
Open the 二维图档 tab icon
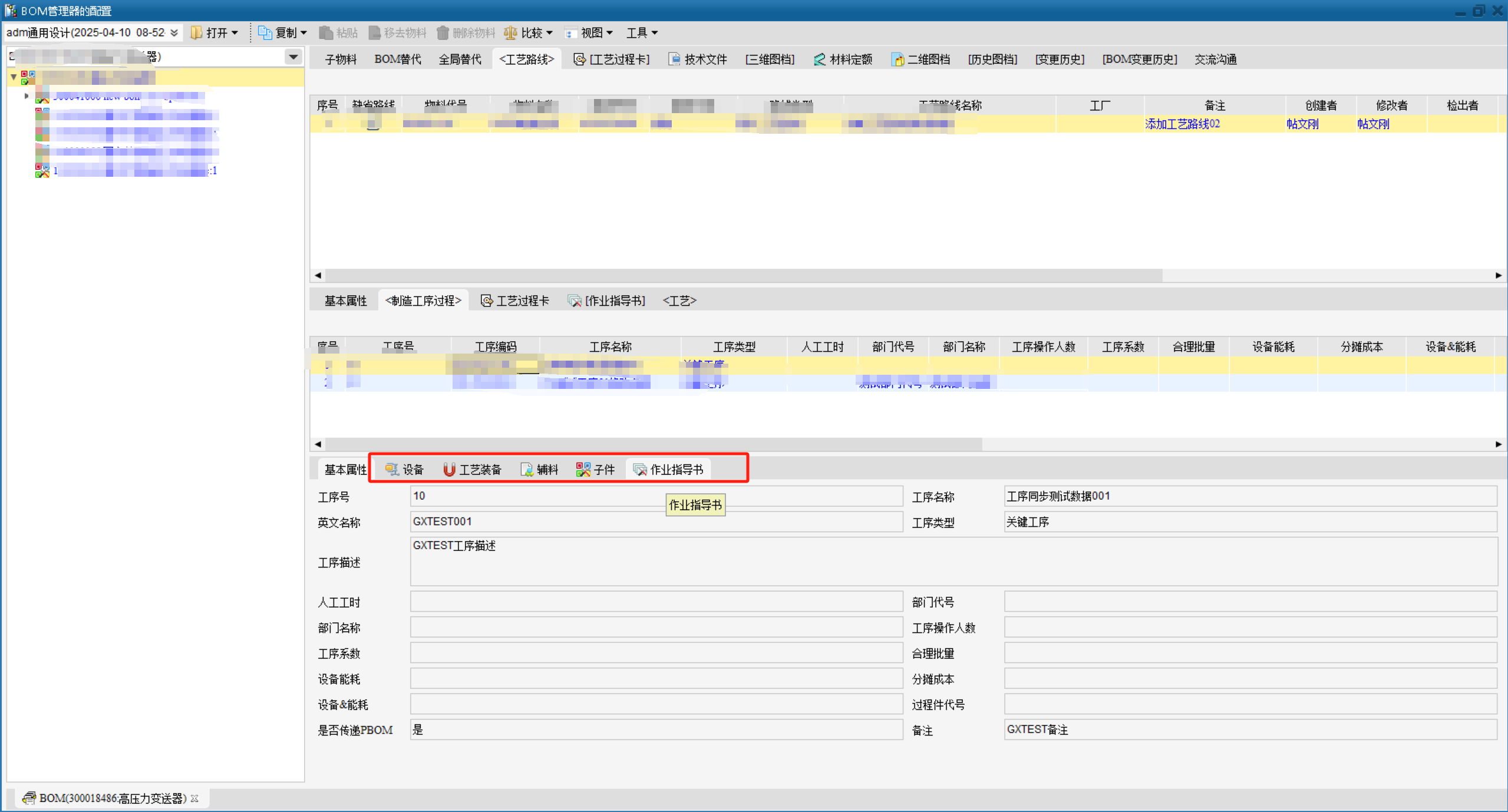(897, 59)
